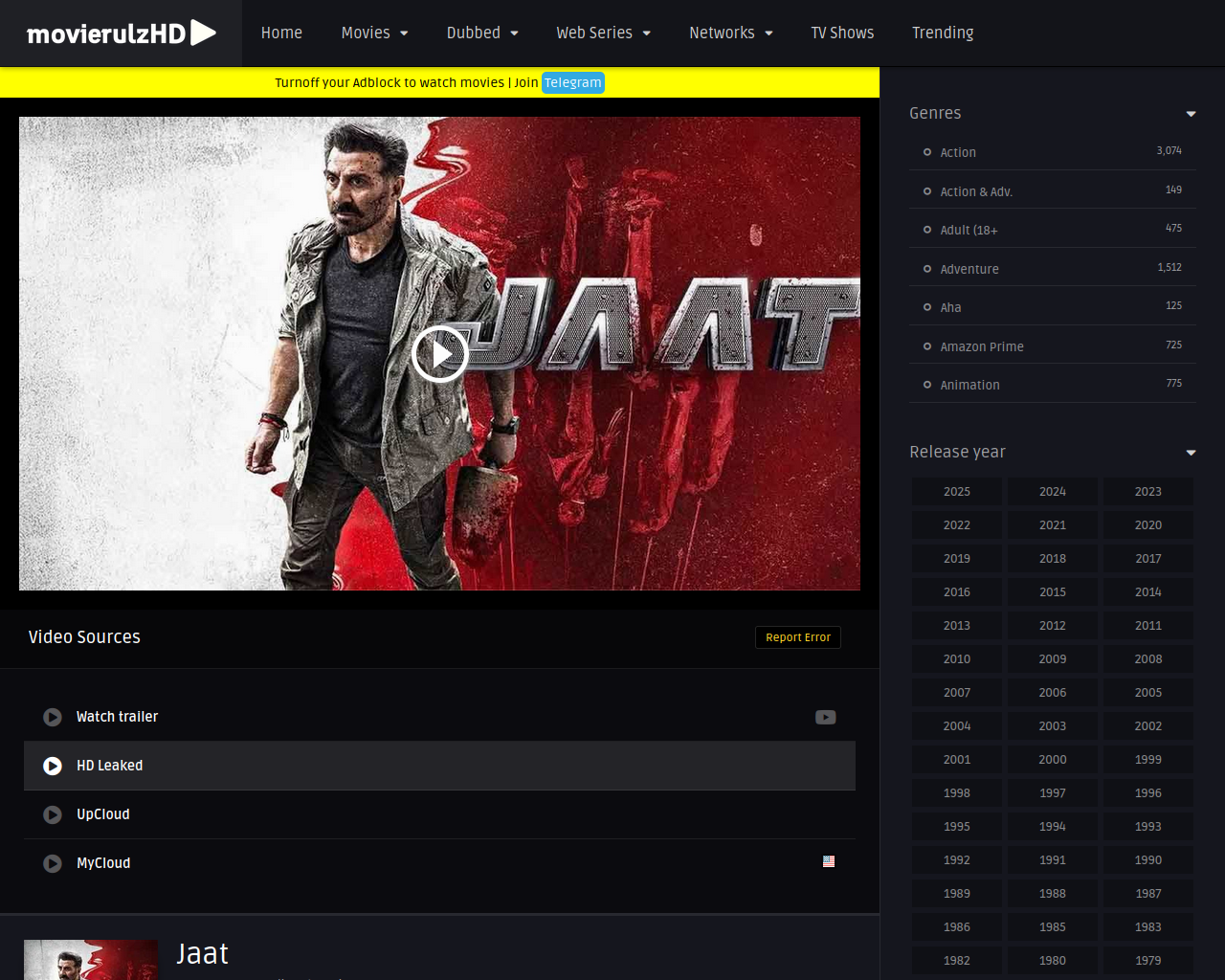
Task: Open the Adult (18+ genre
Action: point(969,230)
